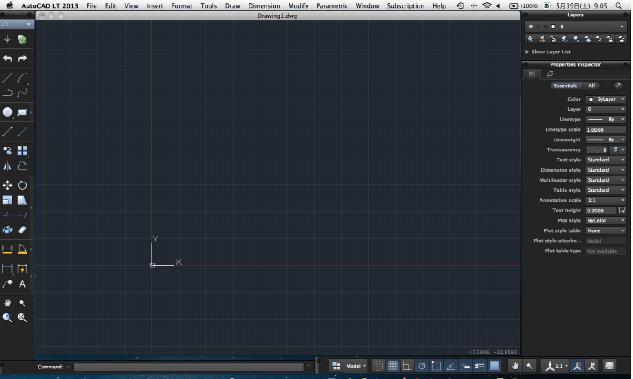
Task: Click the Text height value field
Action: [x=601, y=211]
